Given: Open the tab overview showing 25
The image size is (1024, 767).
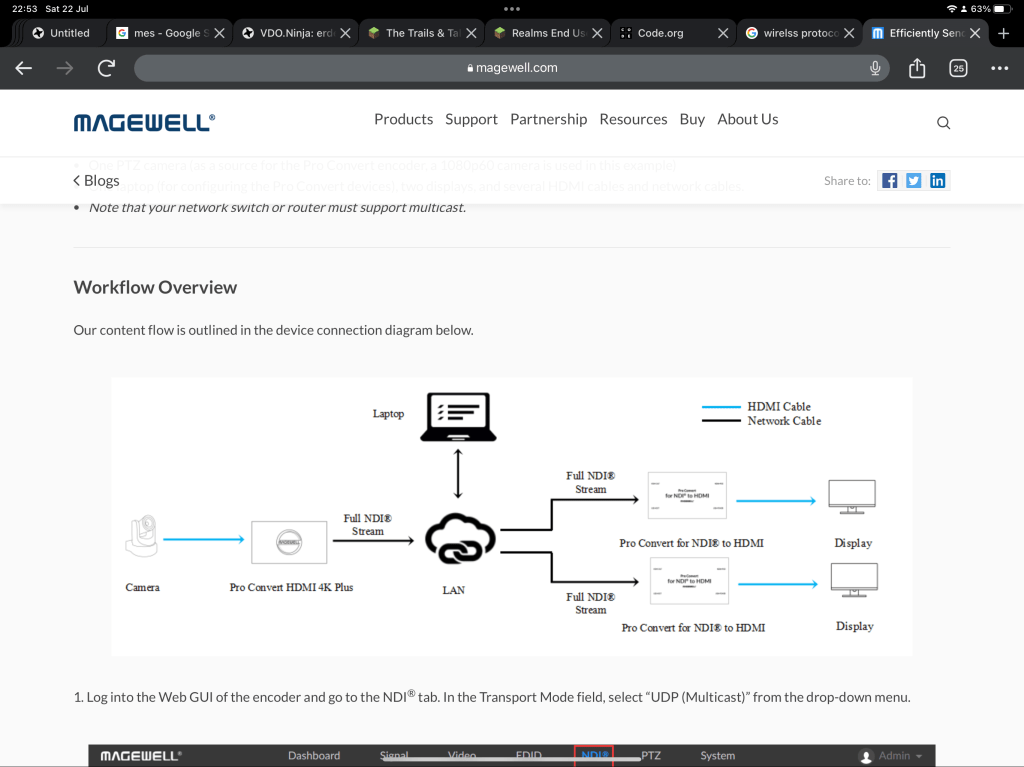Looking at the screenshot, I should pos(958,68).
